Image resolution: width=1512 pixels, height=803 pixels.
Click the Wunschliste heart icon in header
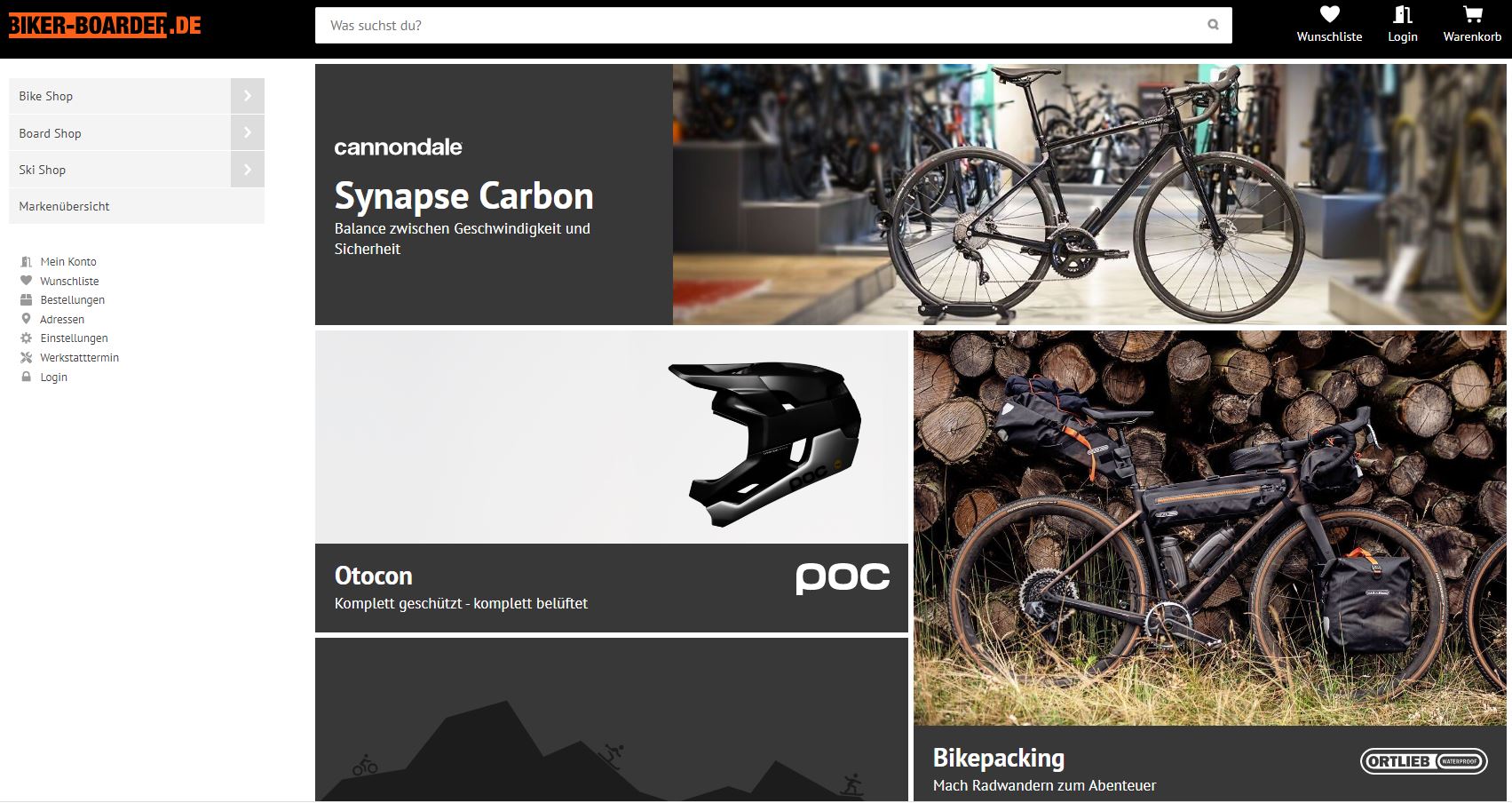tap(1328, 15)
